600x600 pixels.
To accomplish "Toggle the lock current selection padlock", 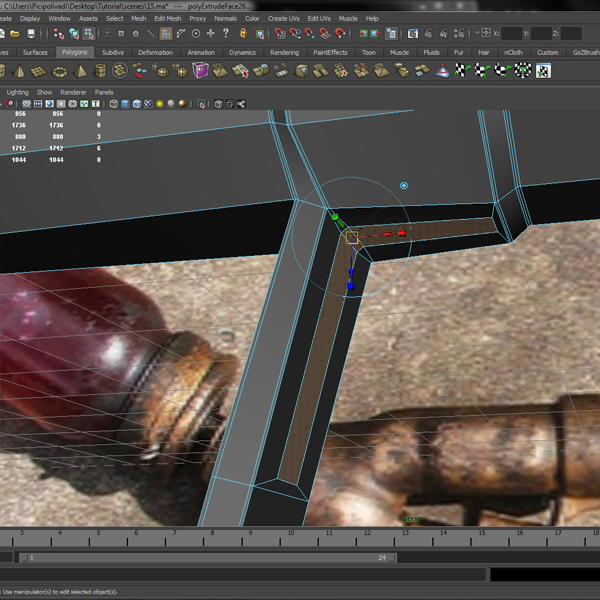I will tap(243, 34).
